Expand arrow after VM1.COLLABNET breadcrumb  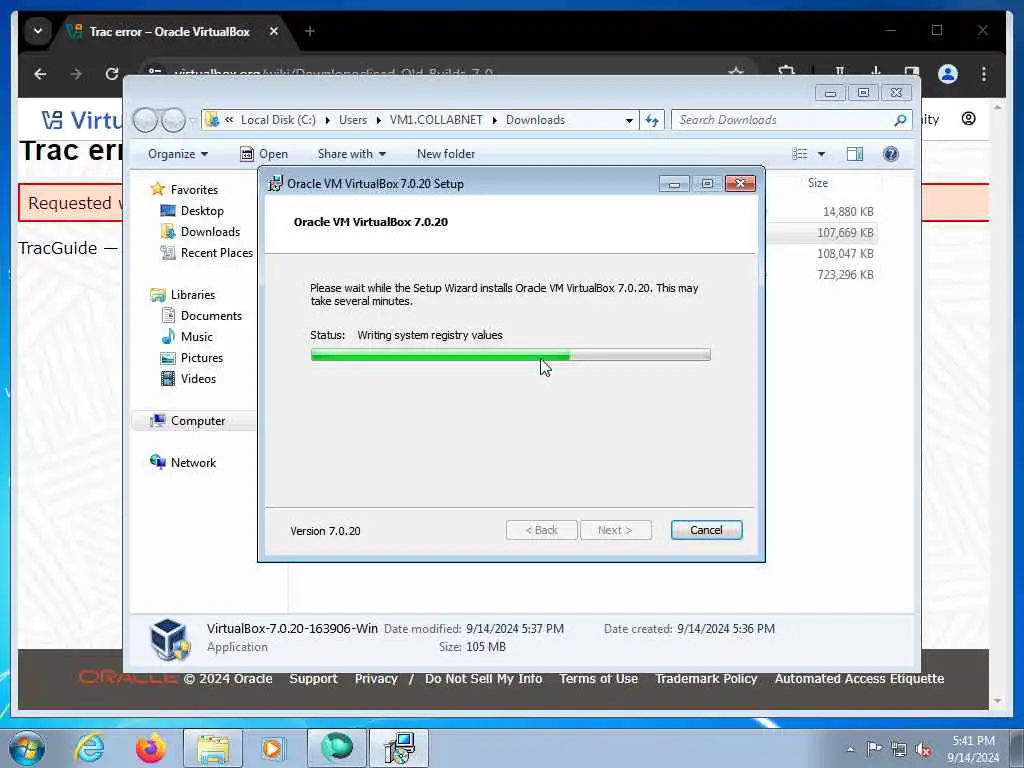pos(494,120)
